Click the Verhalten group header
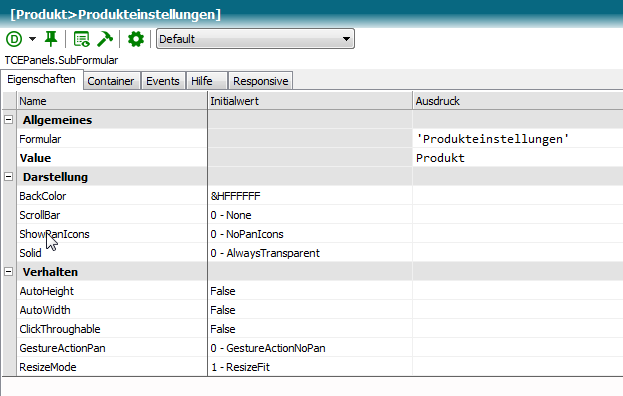Viewport: 623px width, 396px height. 50,272
